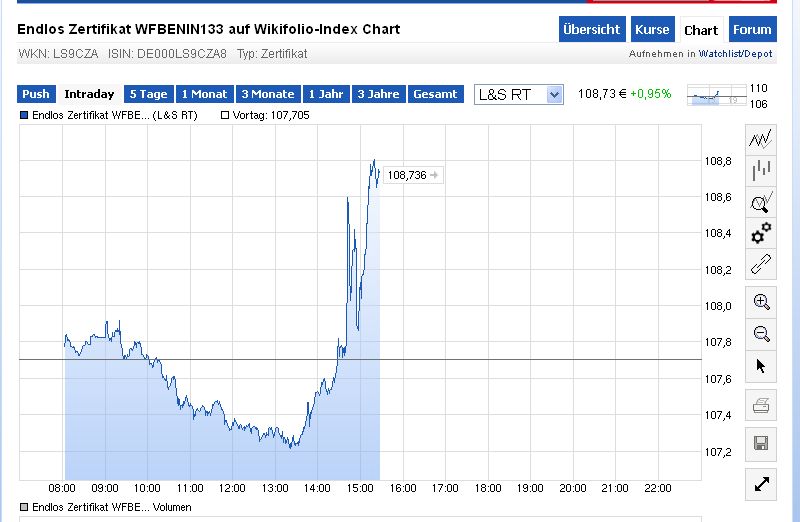800x522 pixels.
Task: Zoom out with the minus magnifier
Action: click(x=761, y=334)
